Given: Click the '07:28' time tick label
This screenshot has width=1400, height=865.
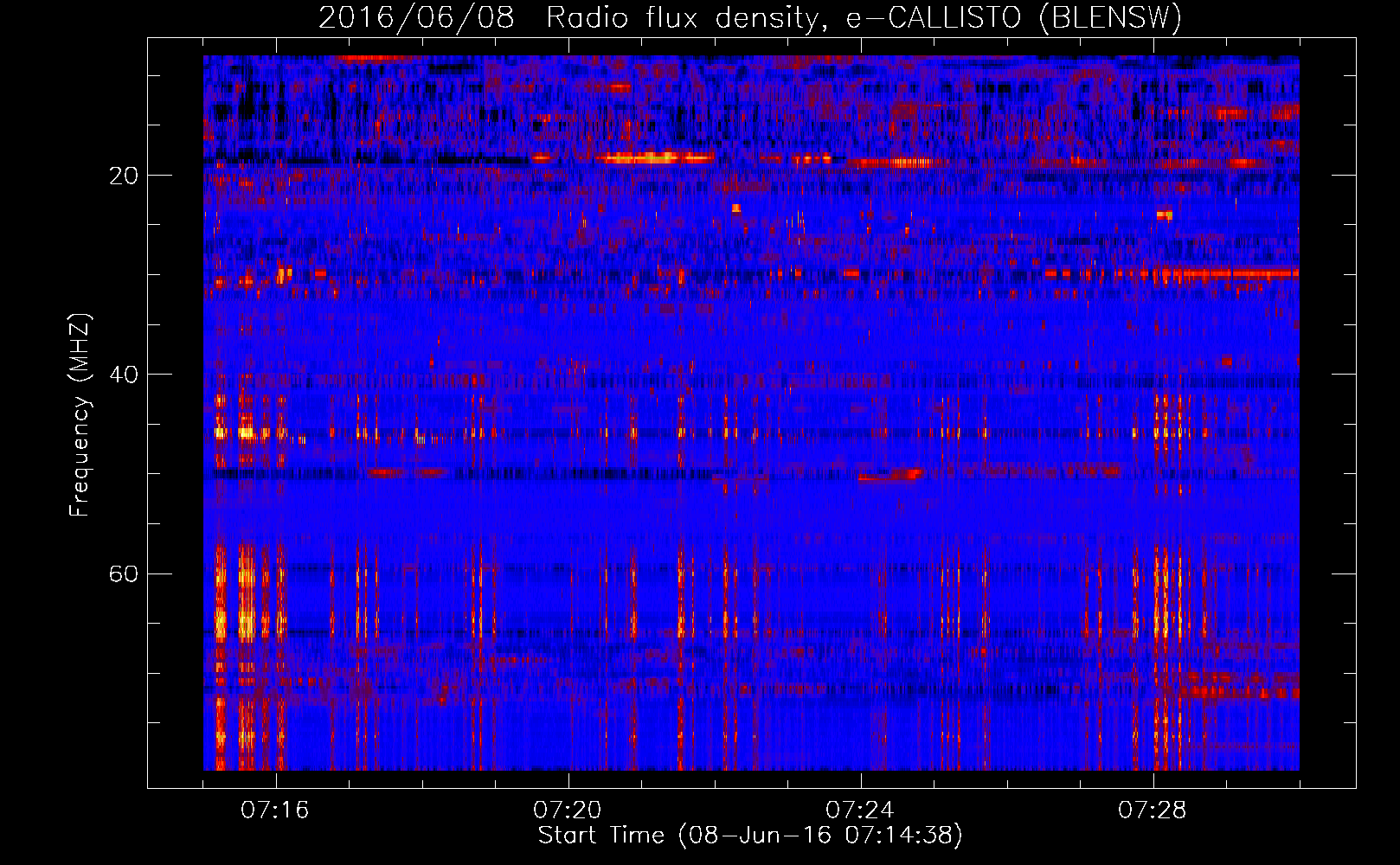Looking at the screenshot, I should point(1153,811).
